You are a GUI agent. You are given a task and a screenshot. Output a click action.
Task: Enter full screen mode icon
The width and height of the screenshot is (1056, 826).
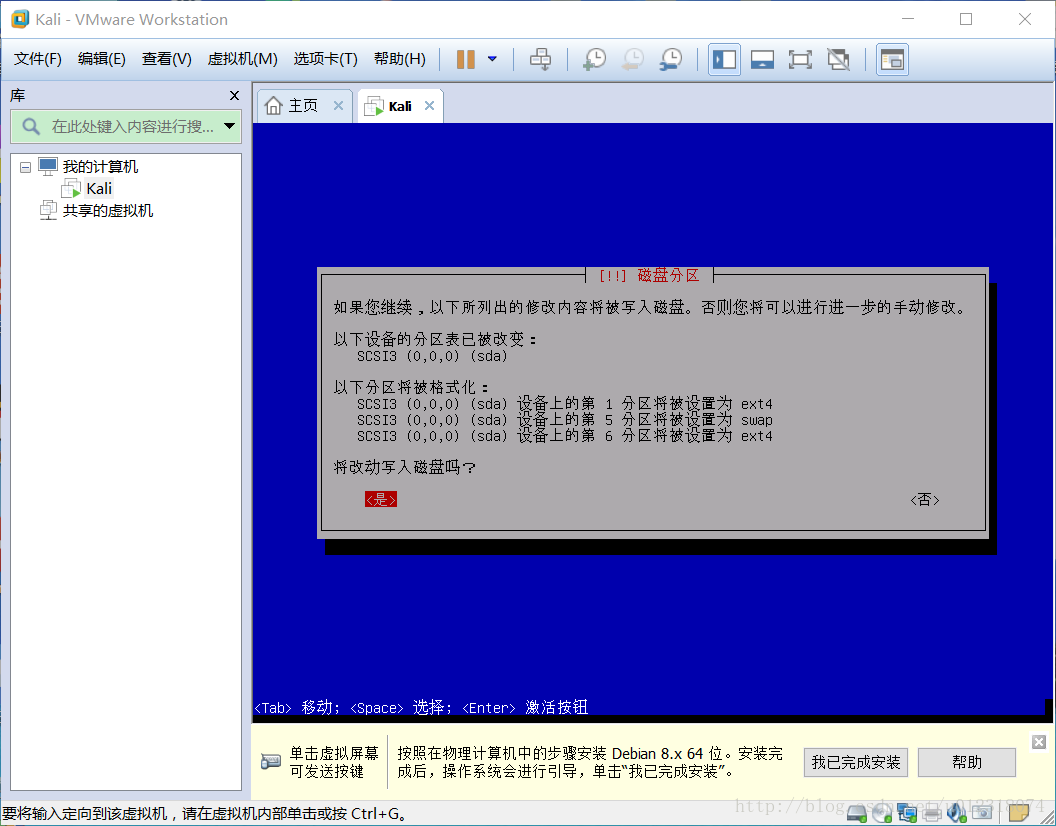(800, 59)
